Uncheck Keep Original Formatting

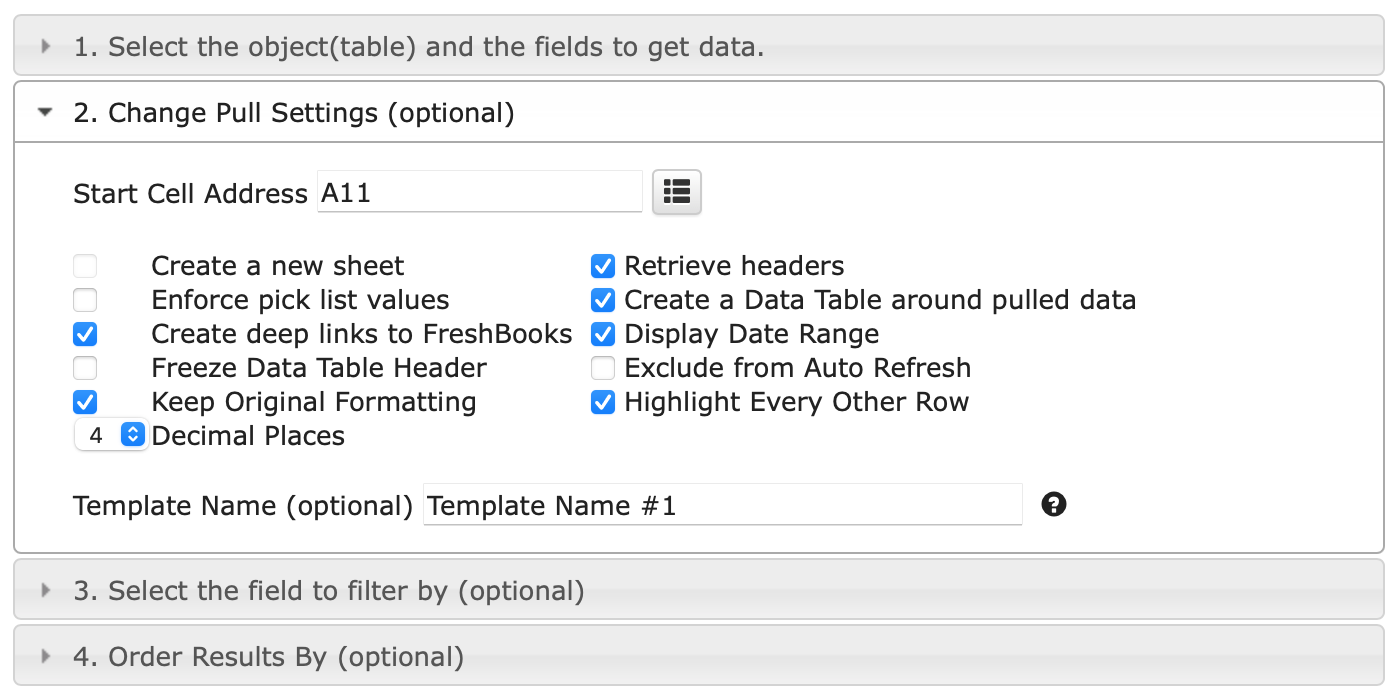click(x=85, y=402)
